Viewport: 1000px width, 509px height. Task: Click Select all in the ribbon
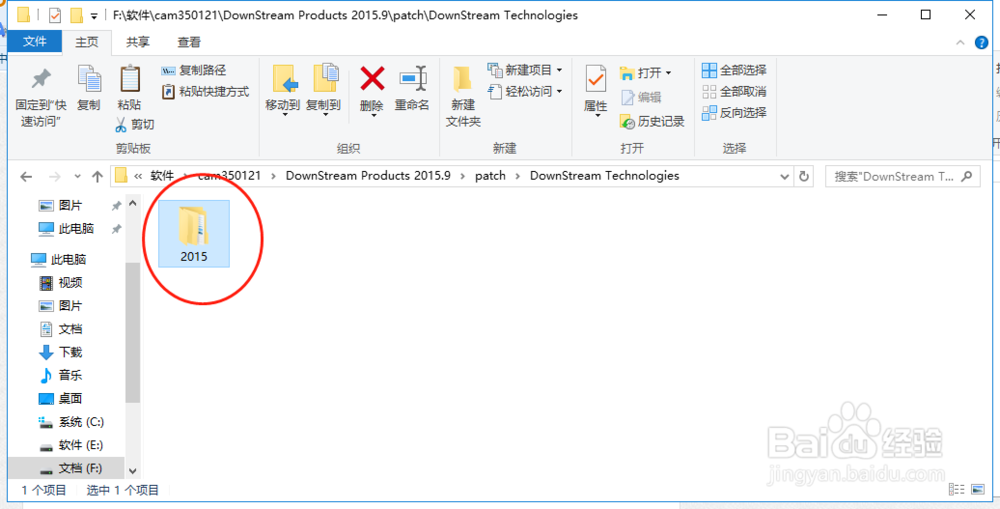click(x=734, y=70)
